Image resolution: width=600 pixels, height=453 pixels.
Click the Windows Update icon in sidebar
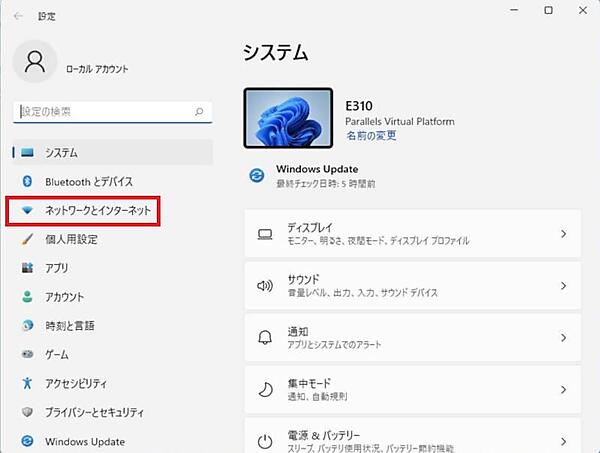pos(27,441)
